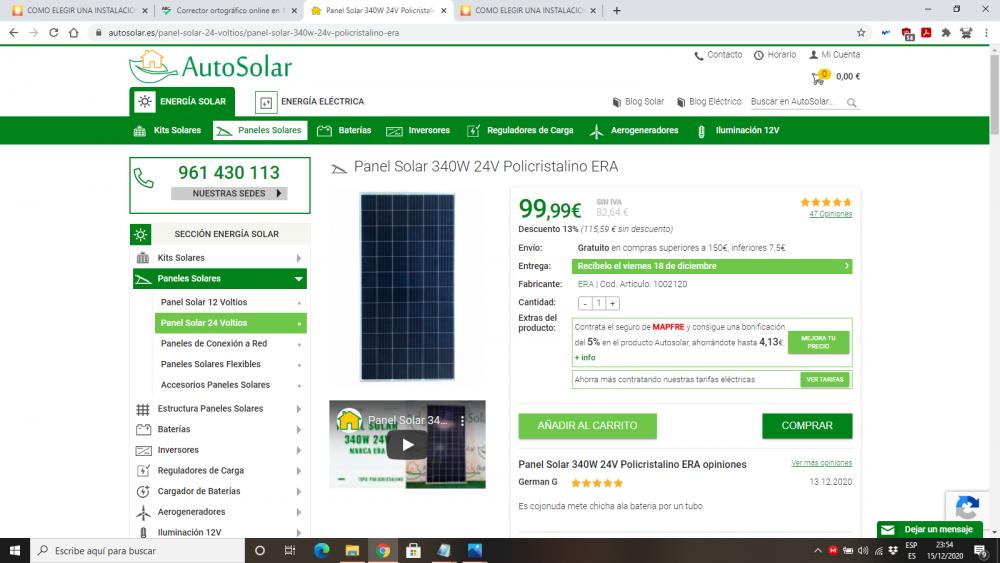Click the Comprar button

coord(807,426)
